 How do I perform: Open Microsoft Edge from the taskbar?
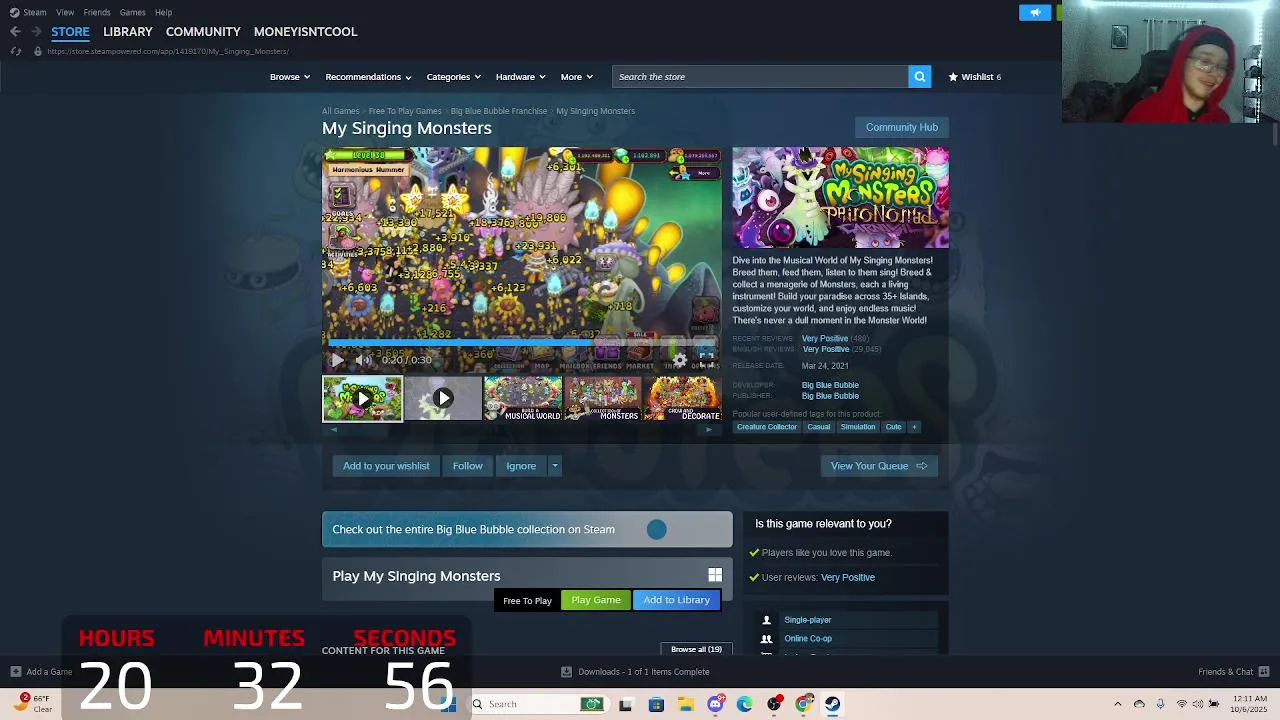(745, 704)
